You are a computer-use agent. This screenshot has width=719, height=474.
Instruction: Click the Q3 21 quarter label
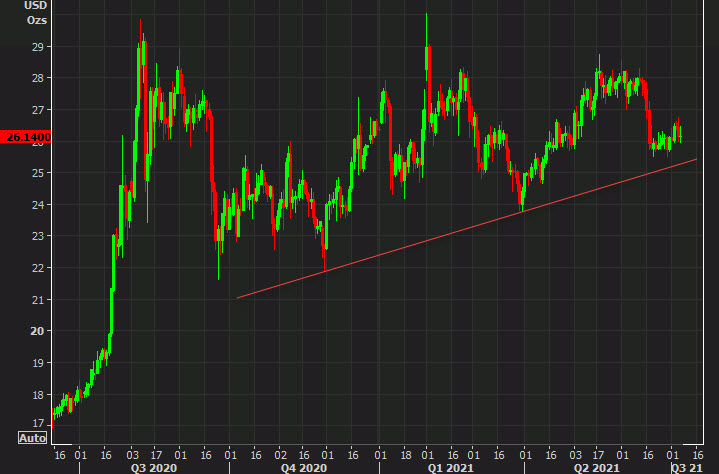[x=686, y=467]
